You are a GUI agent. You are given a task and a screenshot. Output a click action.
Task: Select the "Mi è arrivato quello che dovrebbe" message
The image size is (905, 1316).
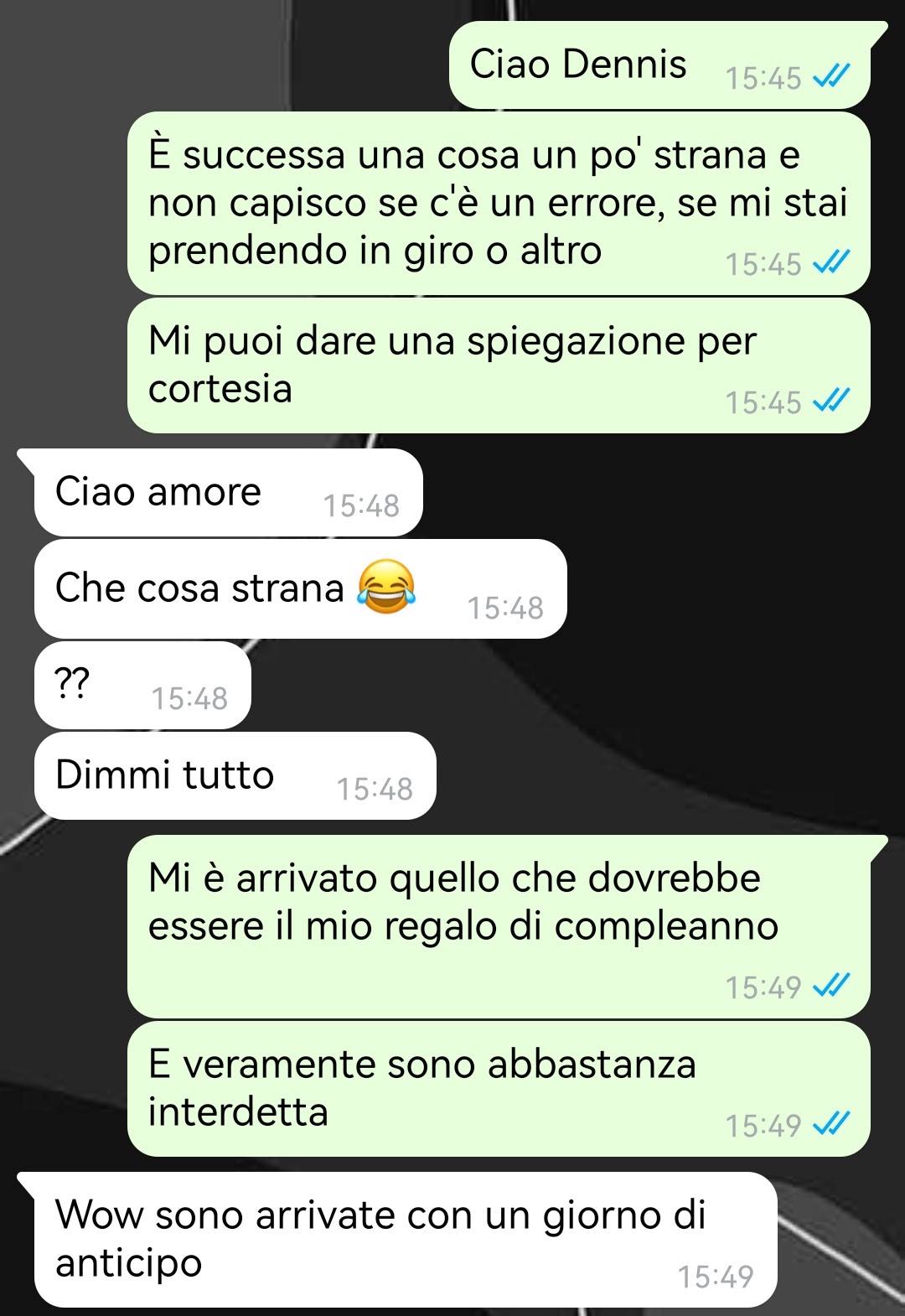coord(507,927)
